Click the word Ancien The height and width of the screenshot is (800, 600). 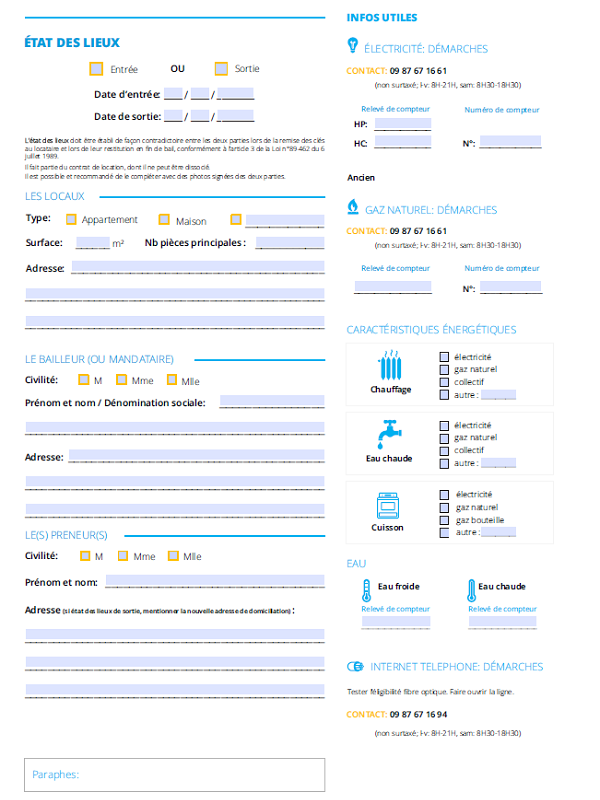pyautogui.click(x=361, y=178)
